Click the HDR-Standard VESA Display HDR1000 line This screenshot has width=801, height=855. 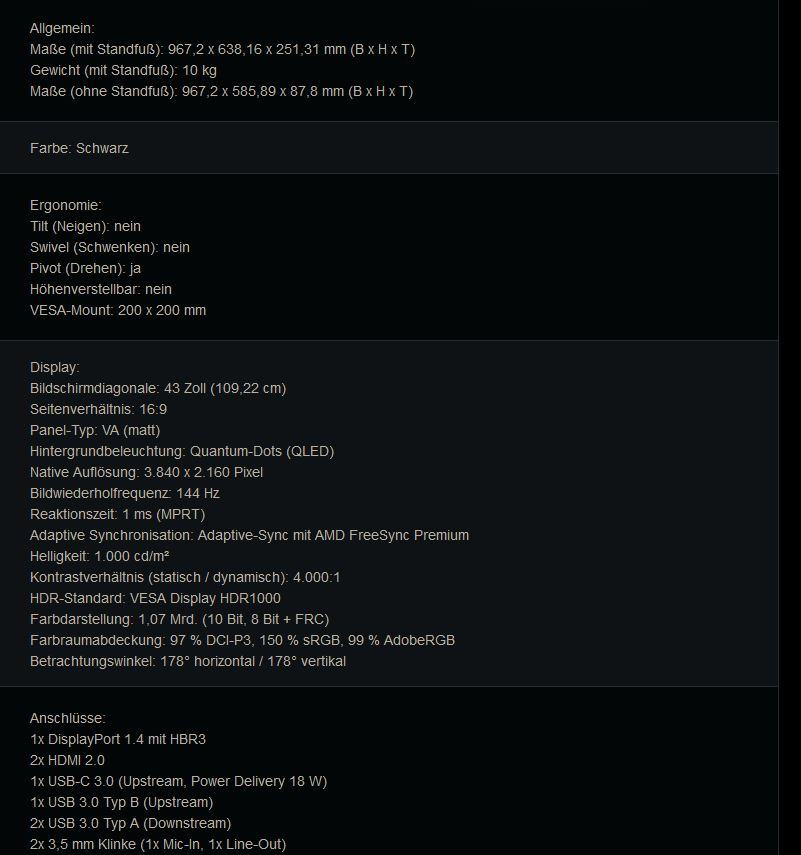pyautogui.click(x=155, y=598)
